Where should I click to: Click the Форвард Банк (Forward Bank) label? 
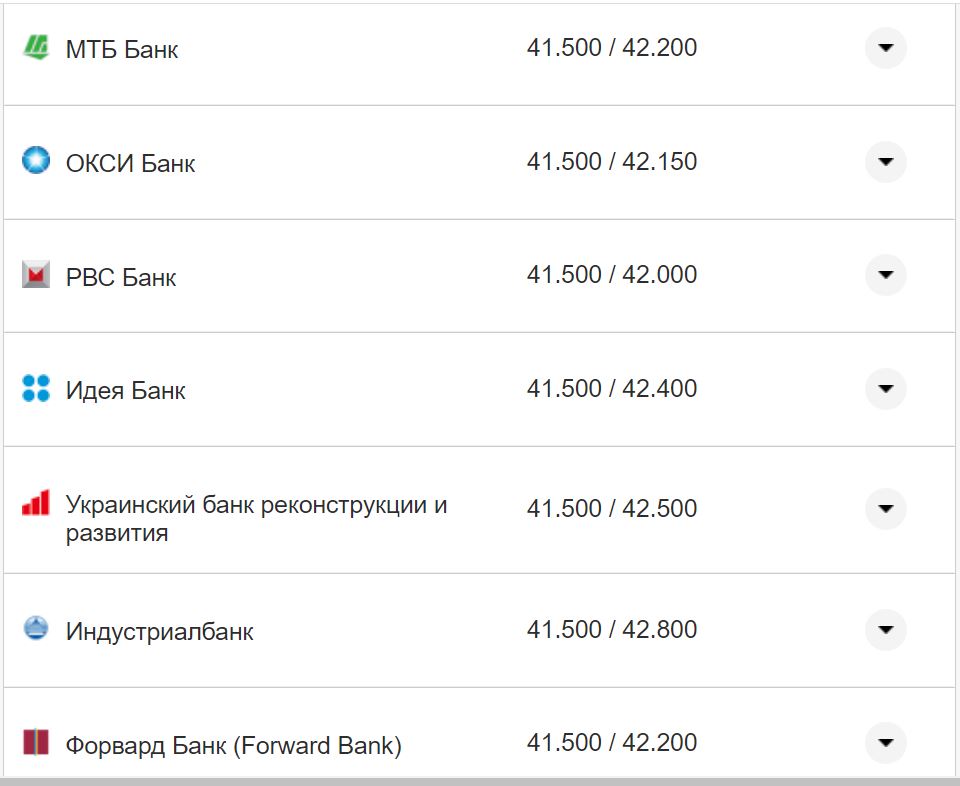click(x=232, y=745)
